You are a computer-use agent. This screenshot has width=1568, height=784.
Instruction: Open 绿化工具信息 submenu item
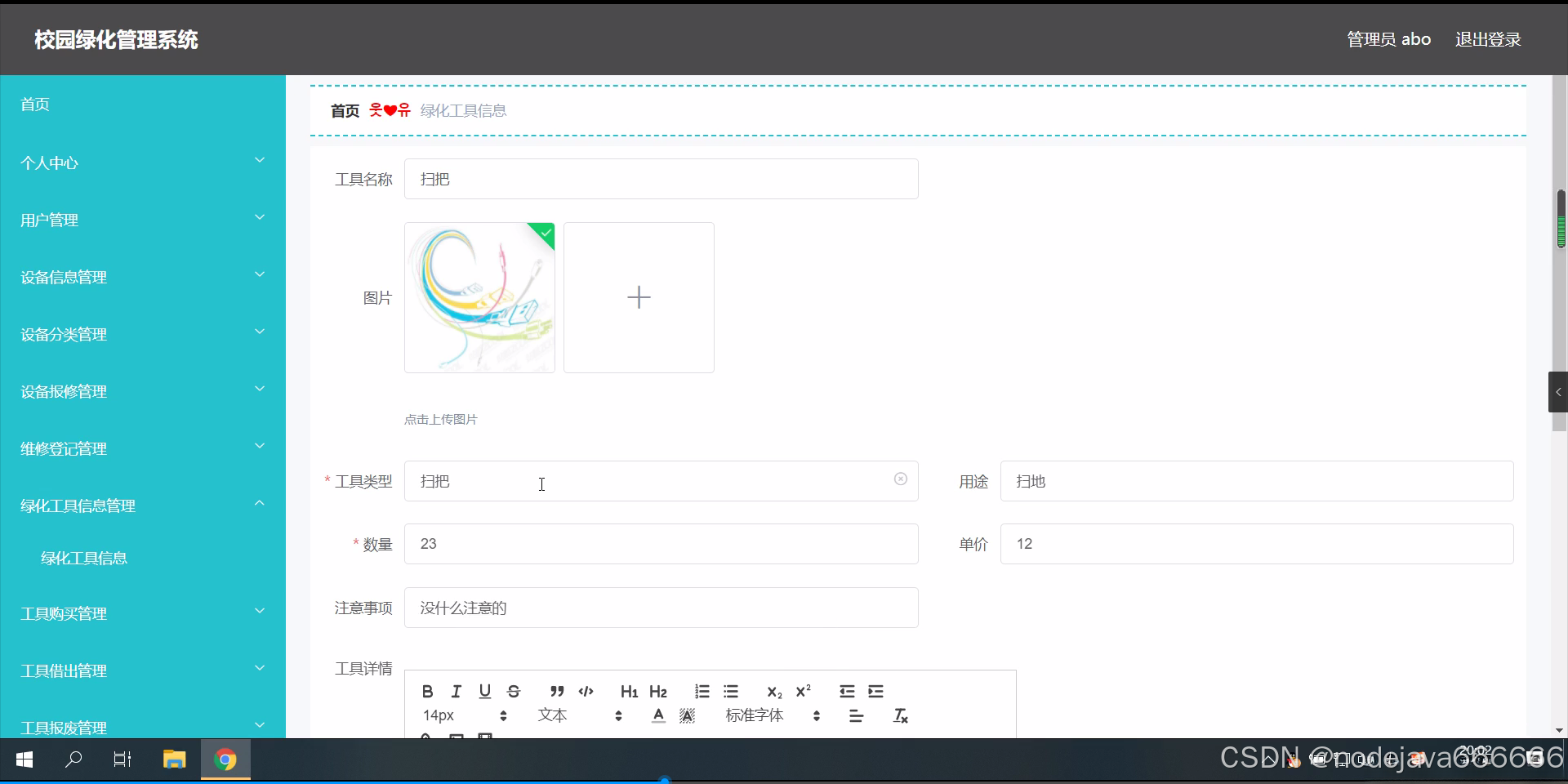(x=143, y=559)
